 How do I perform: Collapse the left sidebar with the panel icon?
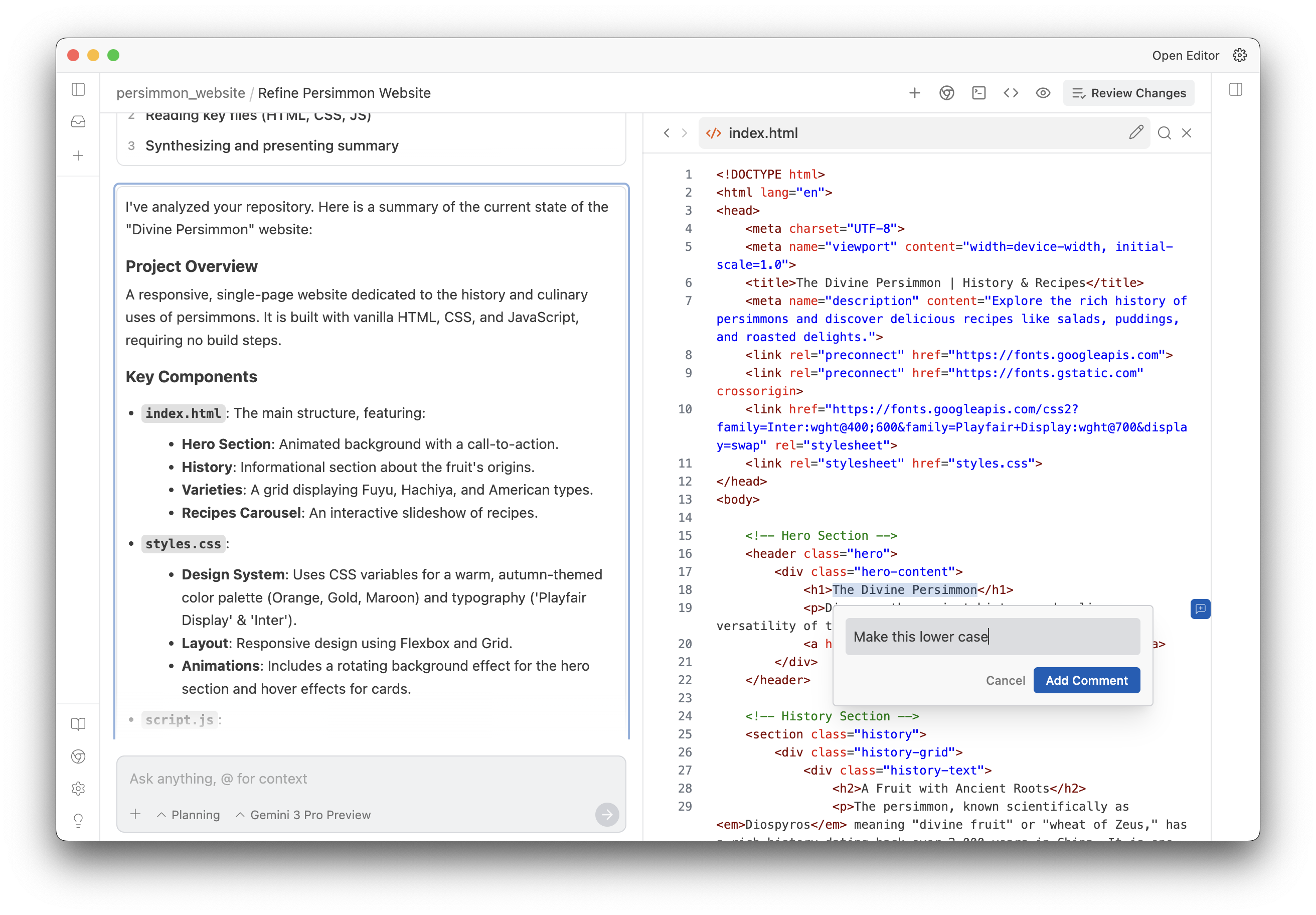tap(79, 89)
